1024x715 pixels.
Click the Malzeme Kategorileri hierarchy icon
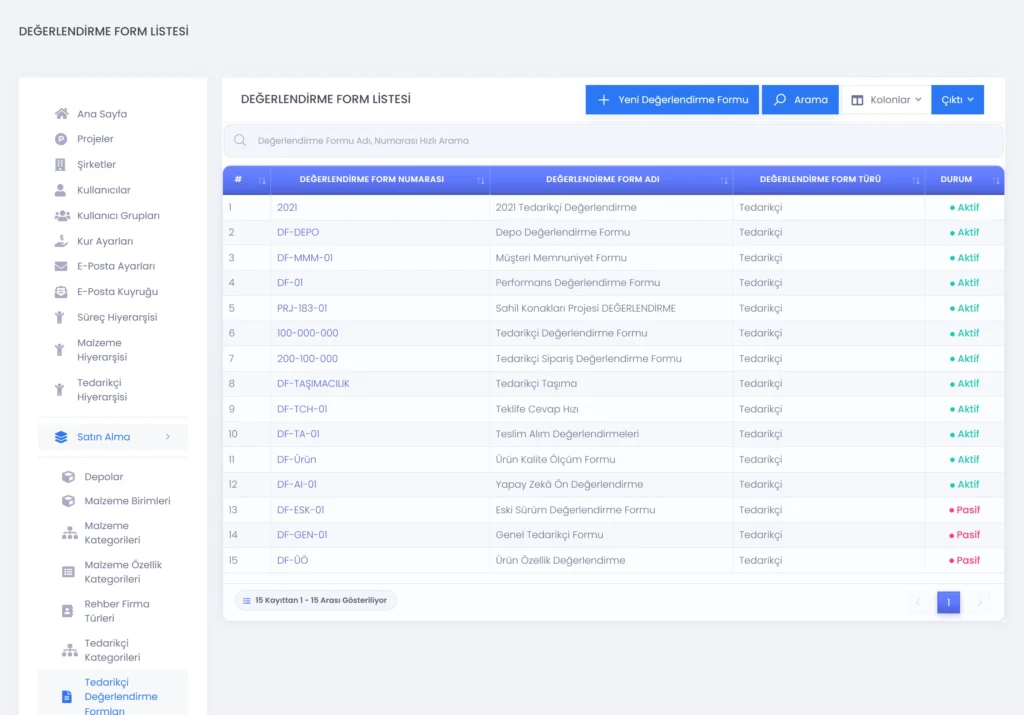pyautogui.click(x=69, y=533)
